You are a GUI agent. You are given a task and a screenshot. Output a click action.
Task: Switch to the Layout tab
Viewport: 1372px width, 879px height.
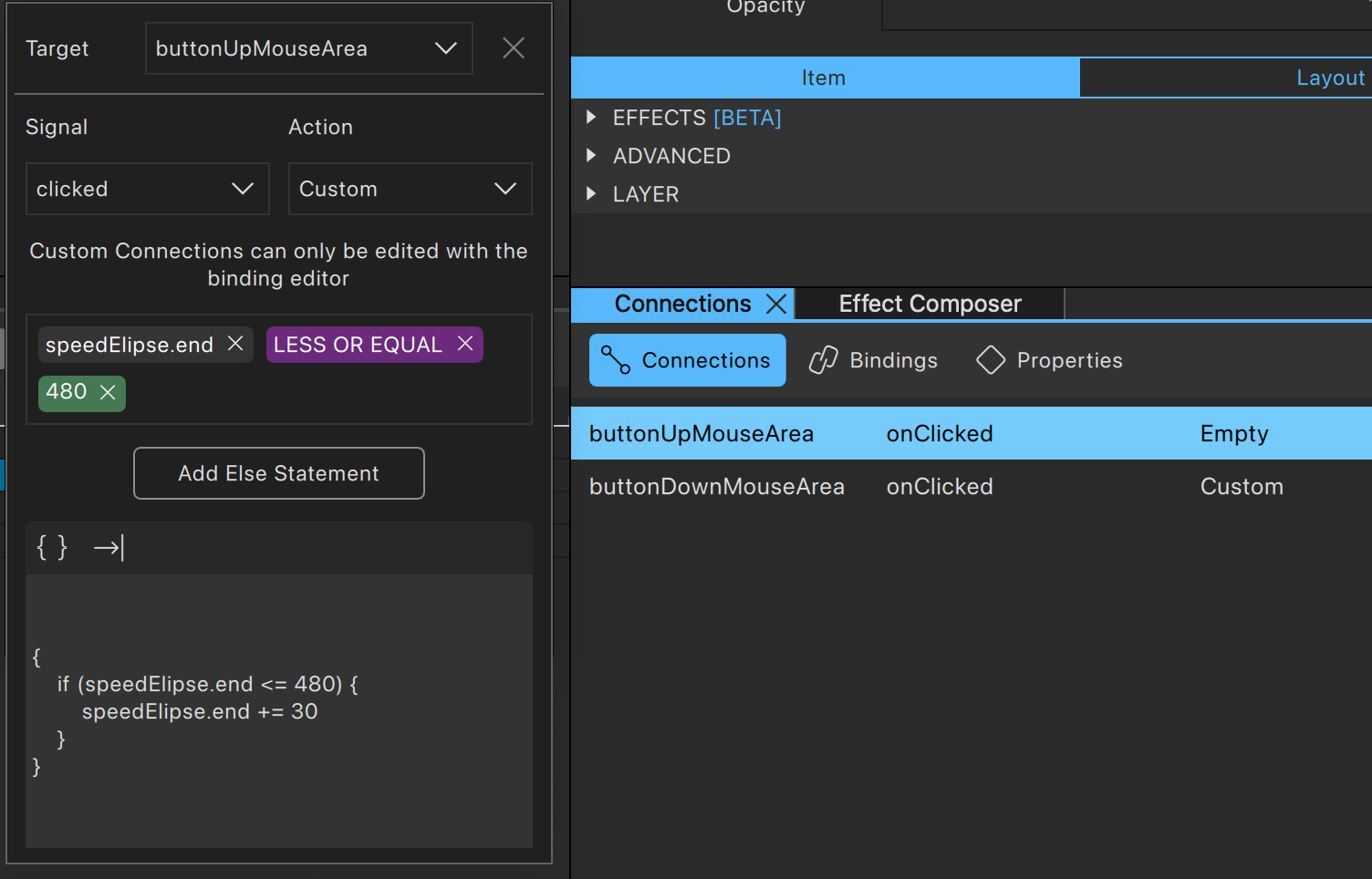pos(1329,78)
